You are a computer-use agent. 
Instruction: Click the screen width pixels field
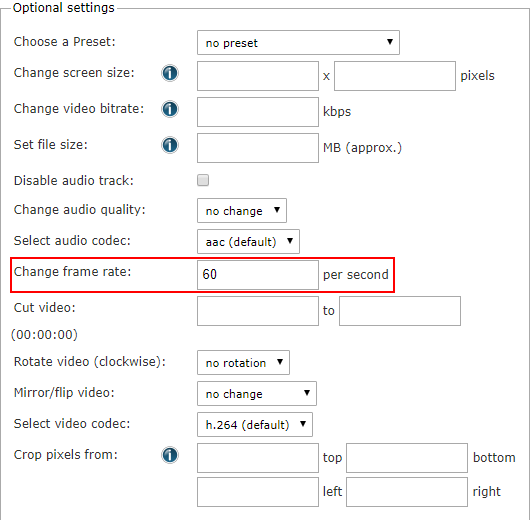tap(258, 76)
